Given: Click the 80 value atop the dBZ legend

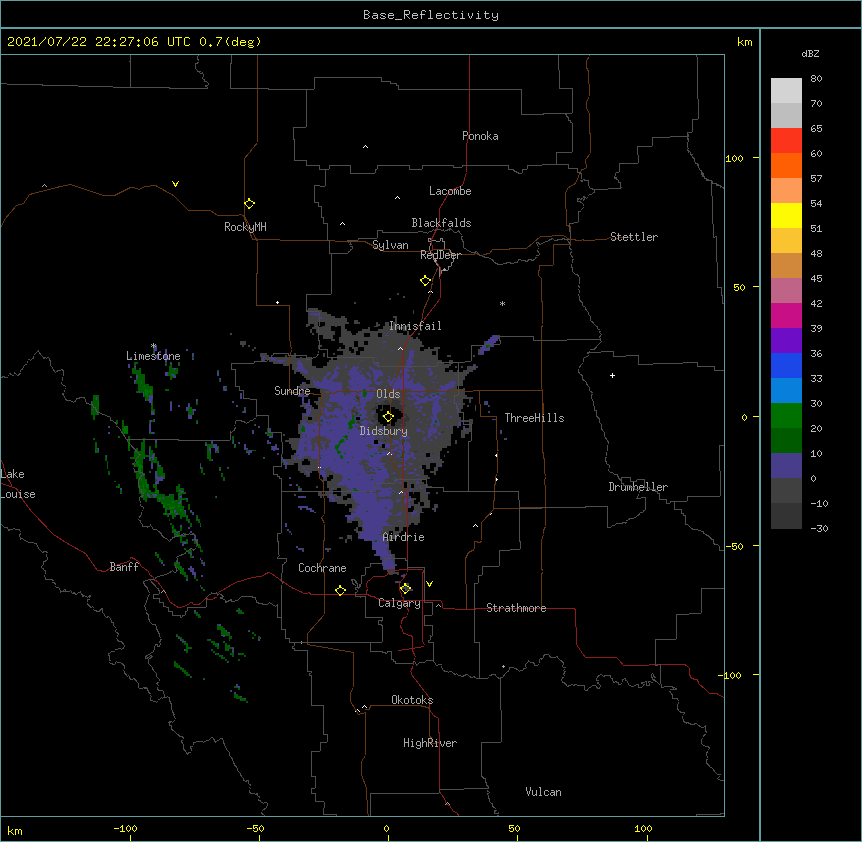Looking at the screenshot, I should point(816,79).
